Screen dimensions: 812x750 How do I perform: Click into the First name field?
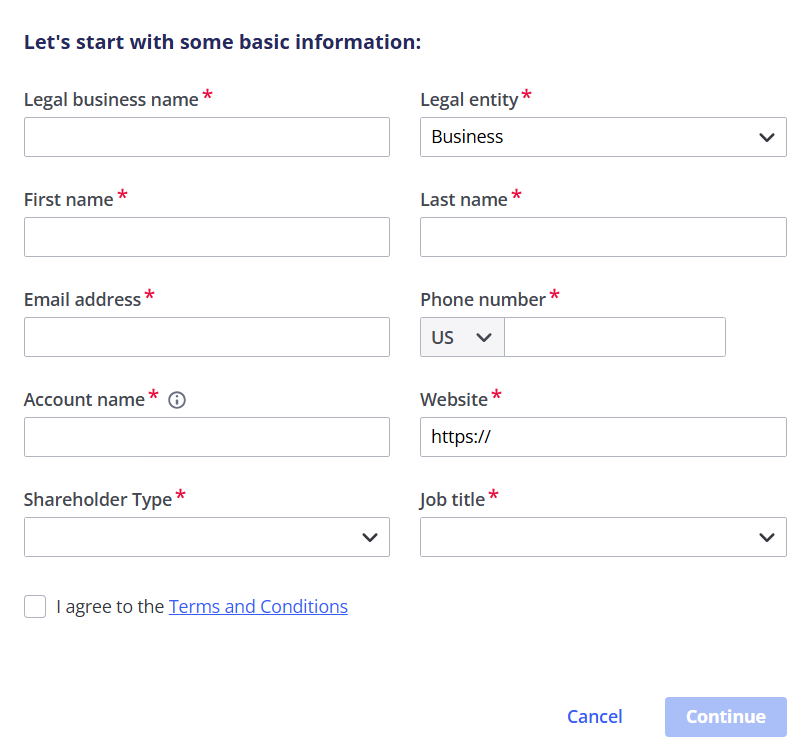tap(206, 237)
